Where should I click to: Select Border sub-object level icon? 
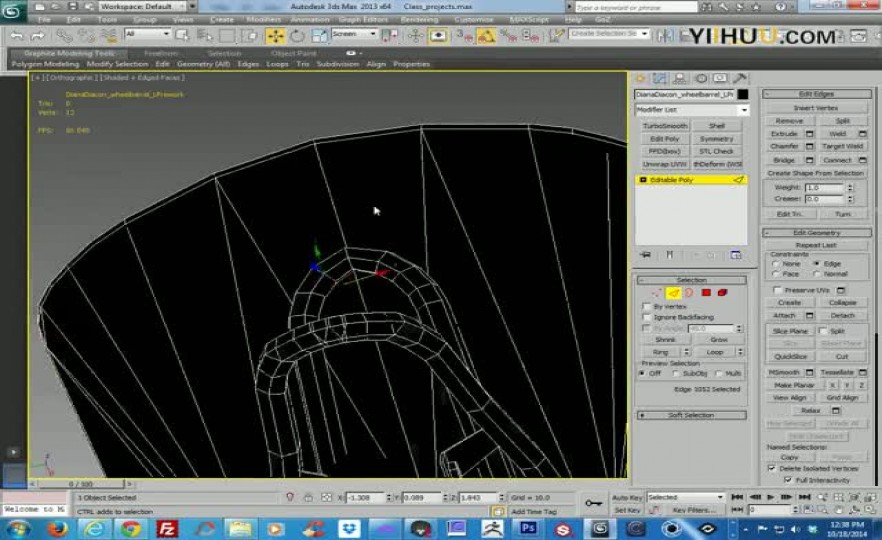click(x=689, y=292)
